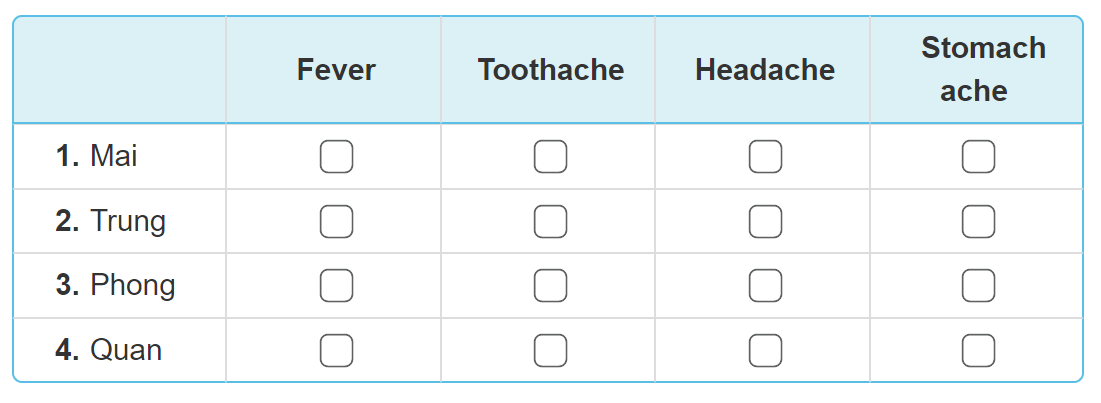The height and width of the screenshot is (403, 1101).
Task: Click the Stomach ache column header
Action: pos(982,69)
